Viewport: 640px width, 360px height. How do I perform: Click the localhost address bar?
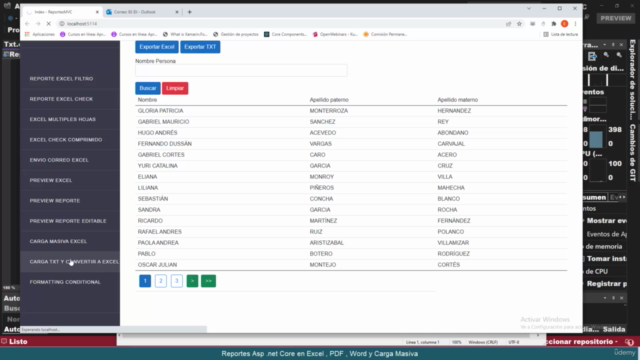(282, 24)
